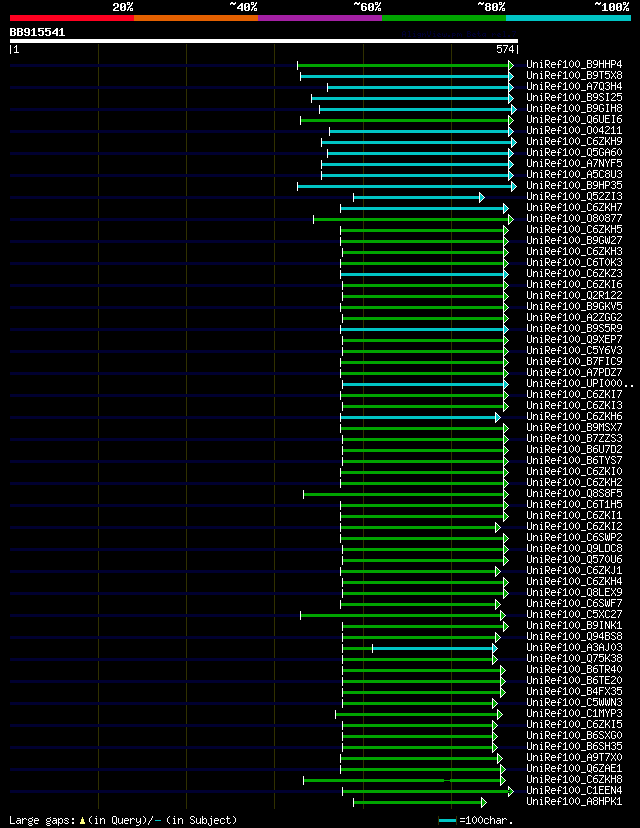Open the truncated UniRef100_UPI000.. hit
Screen dimensions: 640x828
(579, 383)
